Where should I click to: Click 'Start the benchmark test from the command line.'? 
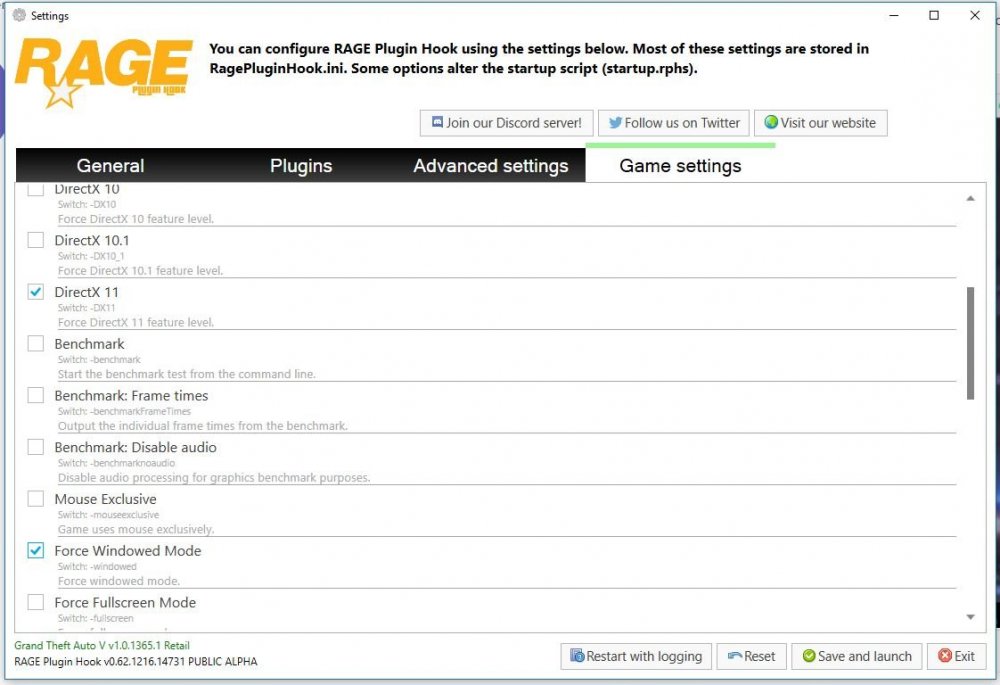[186, 374]
